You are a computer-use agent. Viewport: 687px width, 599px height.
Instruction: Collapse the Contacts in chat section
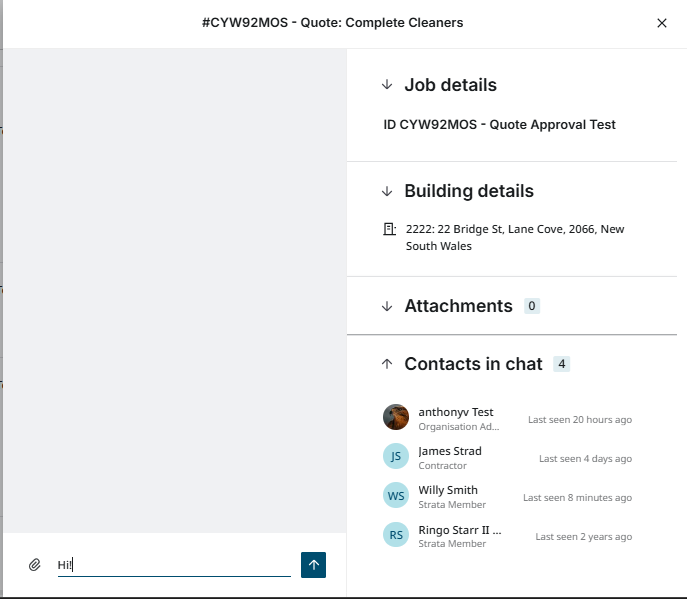point(387,364)
